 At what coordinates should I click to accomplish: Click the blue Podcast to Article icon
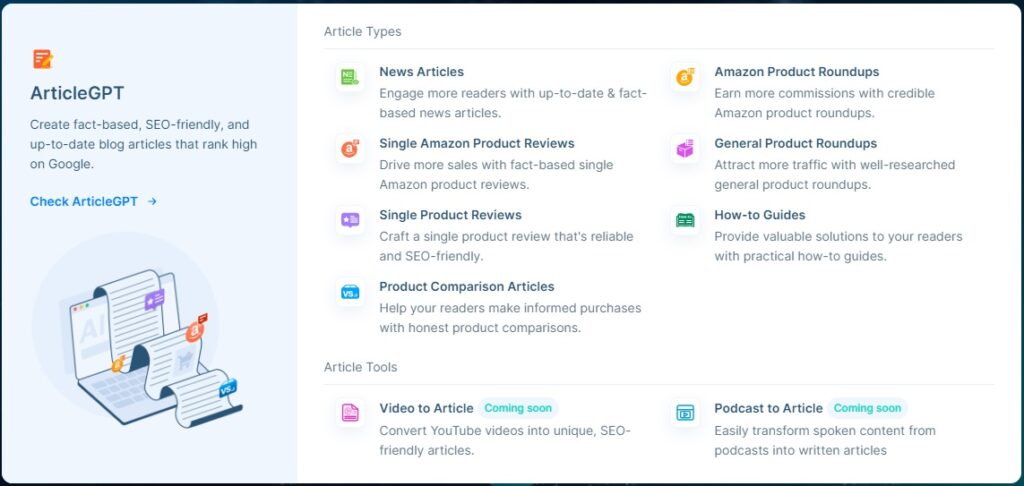685,413
